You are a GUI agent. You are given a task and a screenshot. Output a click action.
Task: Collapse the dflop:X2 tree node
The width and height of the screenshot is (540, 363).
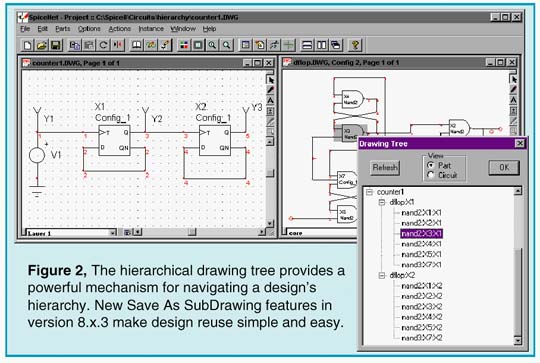(382, 275)
